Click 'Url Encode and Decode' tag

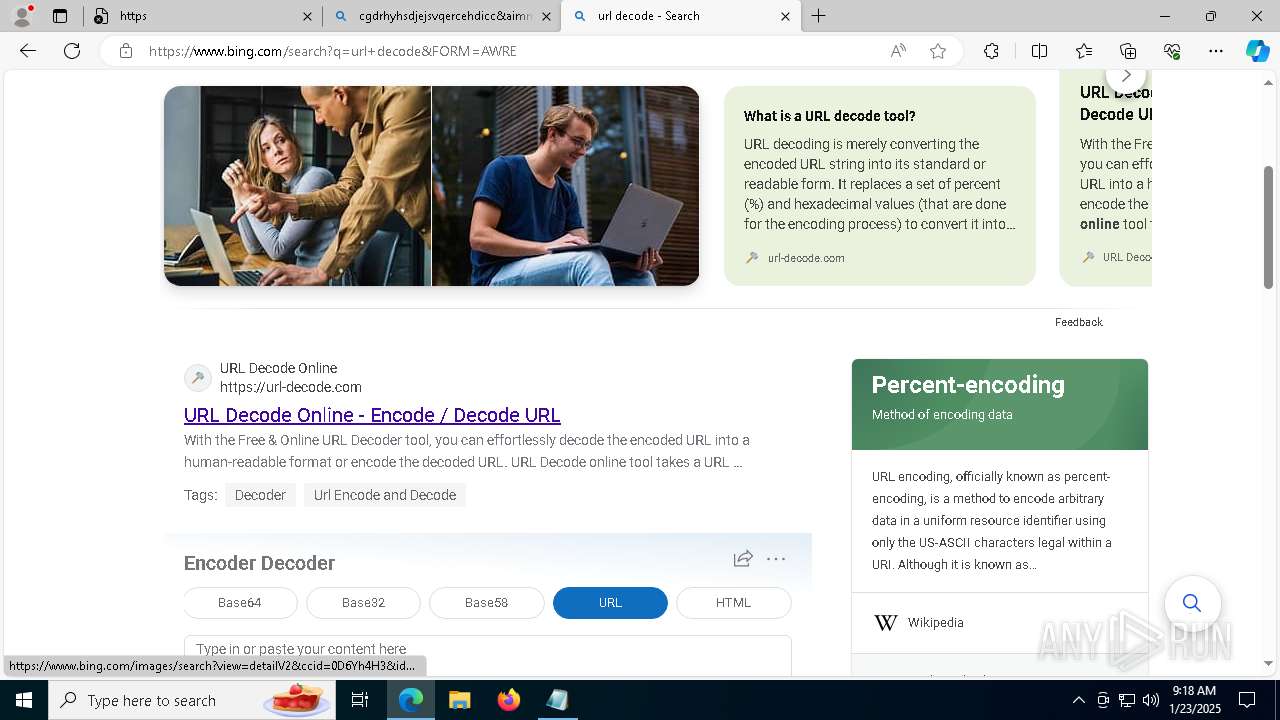385,495
